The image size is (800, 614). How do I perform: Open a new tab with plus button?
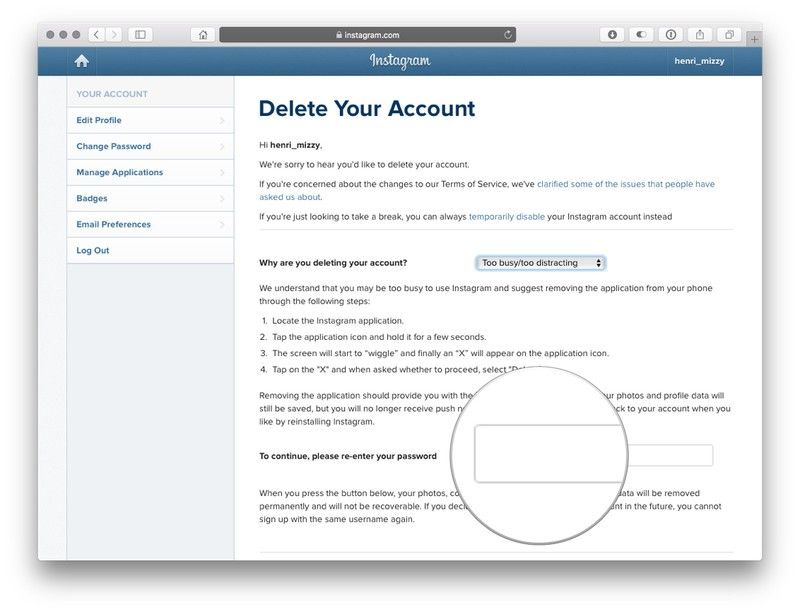pyautogui.click(x=754, y=38)
